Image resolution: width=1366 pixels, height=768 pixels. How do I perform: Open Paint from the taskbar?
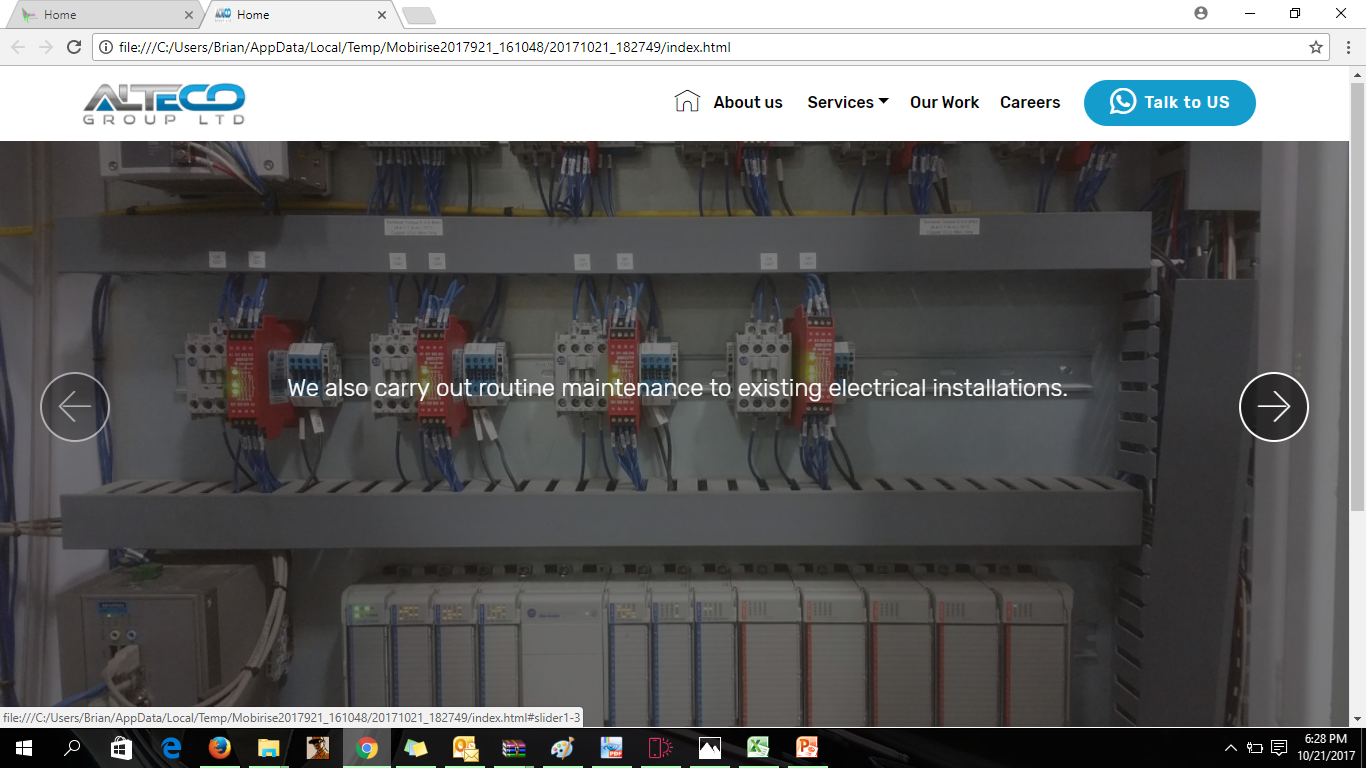pos(562,748)
